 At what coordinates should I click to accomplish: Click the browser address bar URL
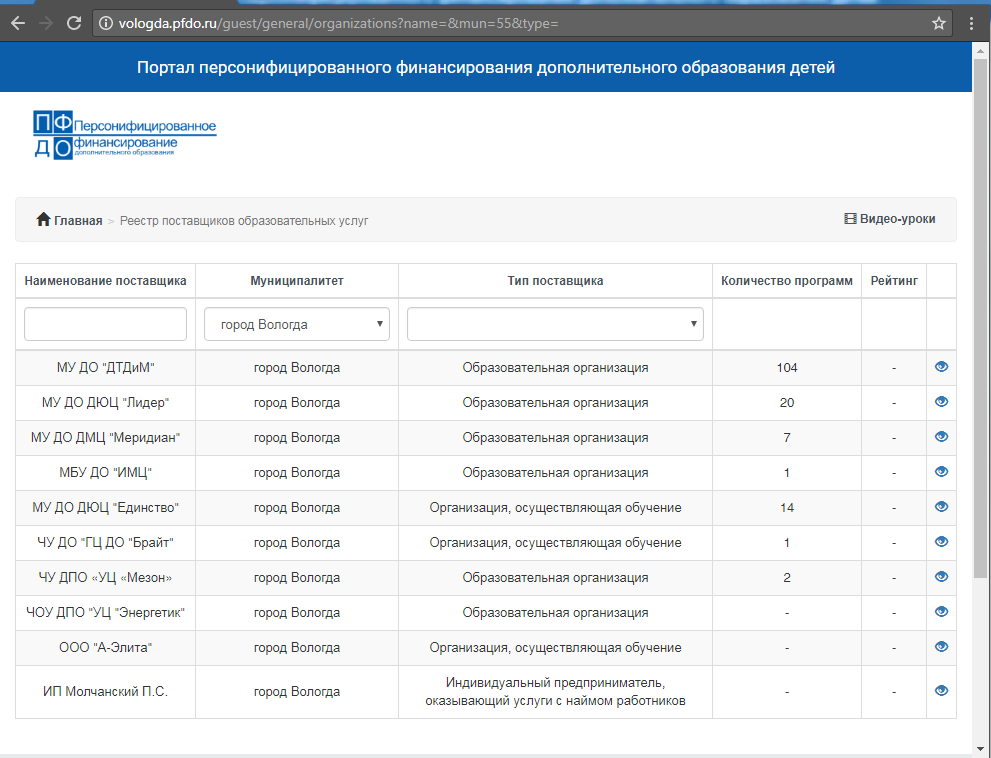[x=338, y=23]
